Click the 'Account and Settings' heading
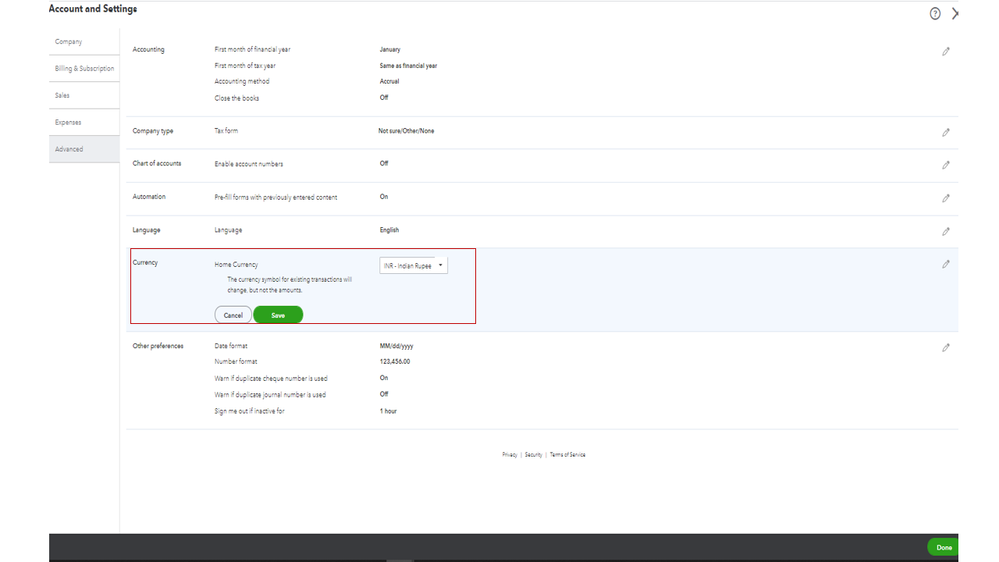Screen dimensions: 999x562 (93, 9)
